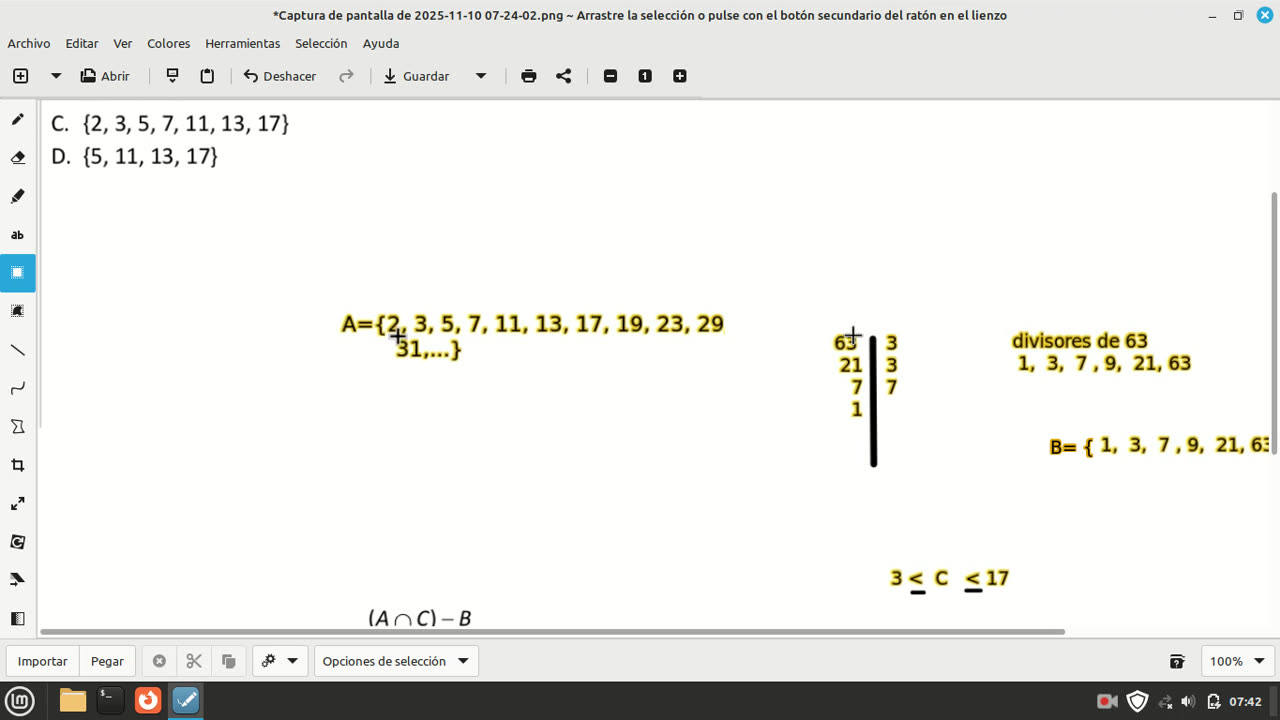This screenshot has width=1280, height=720.
Task: Select the Eraser tool
Action: (17, 158)
